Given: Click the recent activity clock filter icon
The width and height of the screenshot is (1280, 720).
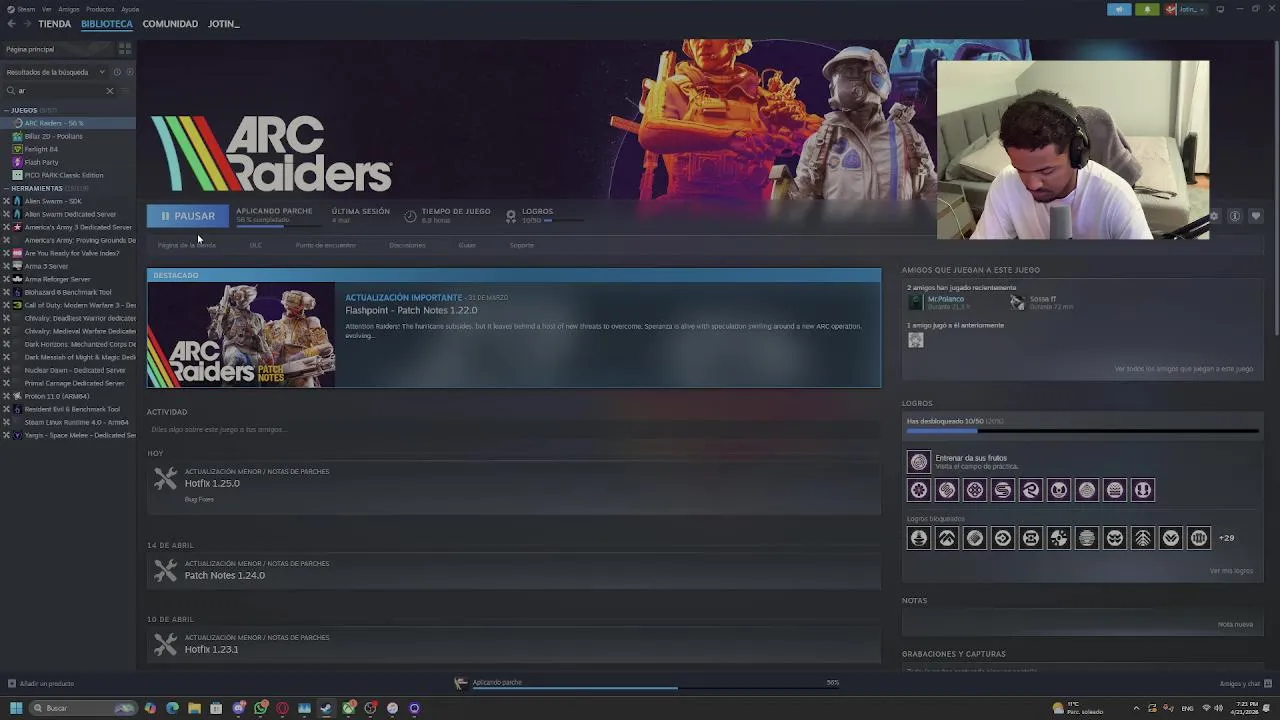Looking at the screenshot, I should point(117,72).
